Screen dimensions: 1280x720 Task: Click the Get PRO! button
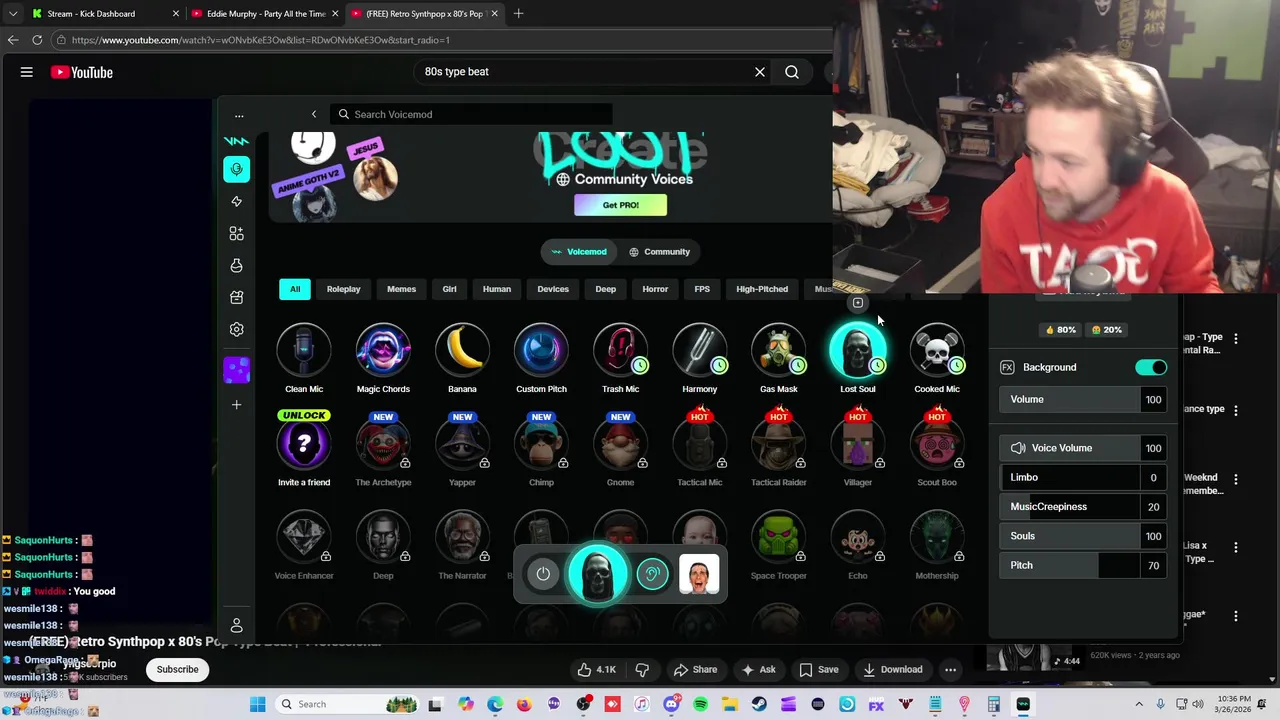tap(620, 205)
